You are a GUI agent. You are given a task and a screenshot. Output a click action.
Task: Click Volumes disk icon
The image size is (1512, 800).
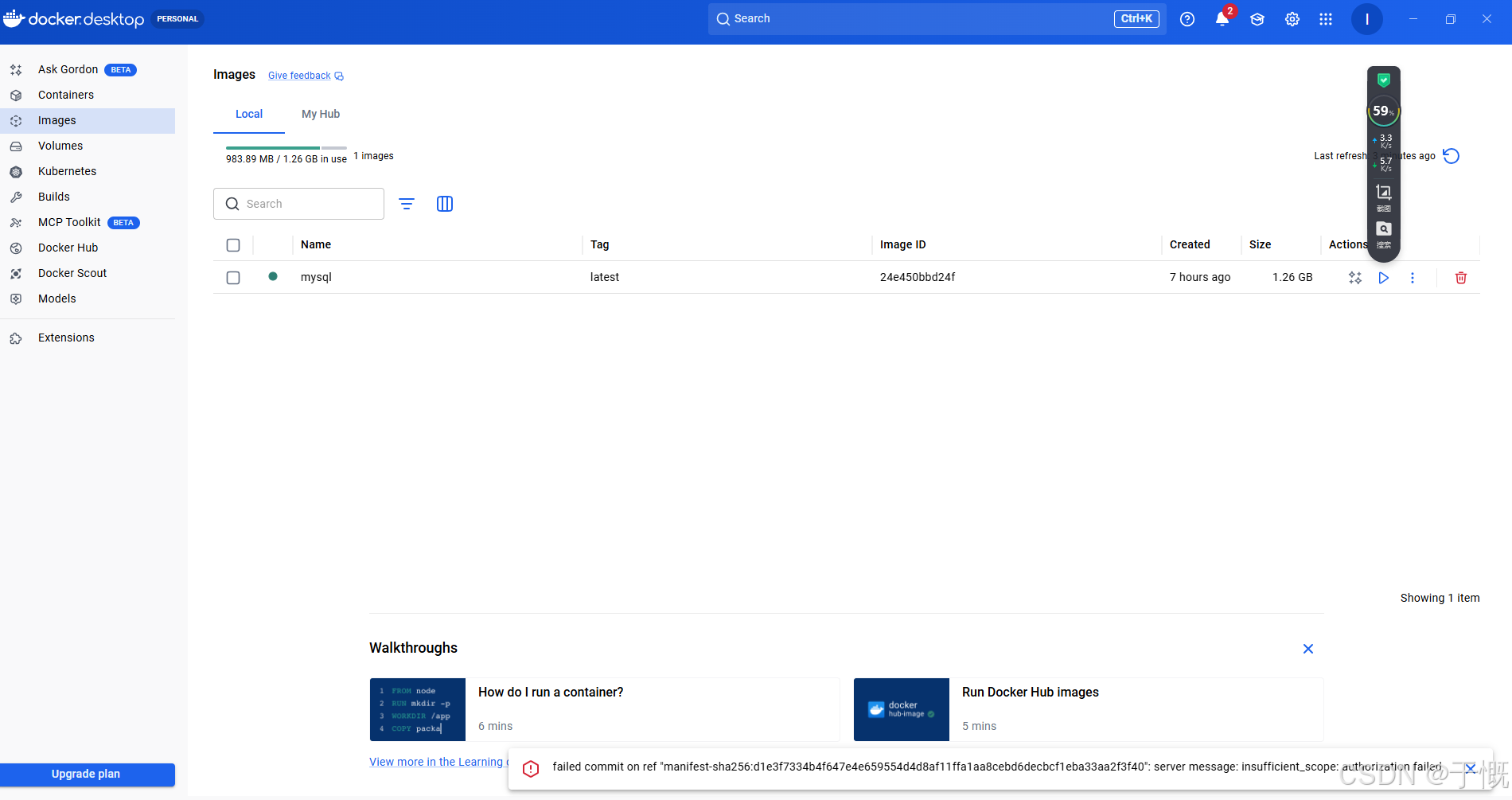pyautogui.click(x=16, y=146)
